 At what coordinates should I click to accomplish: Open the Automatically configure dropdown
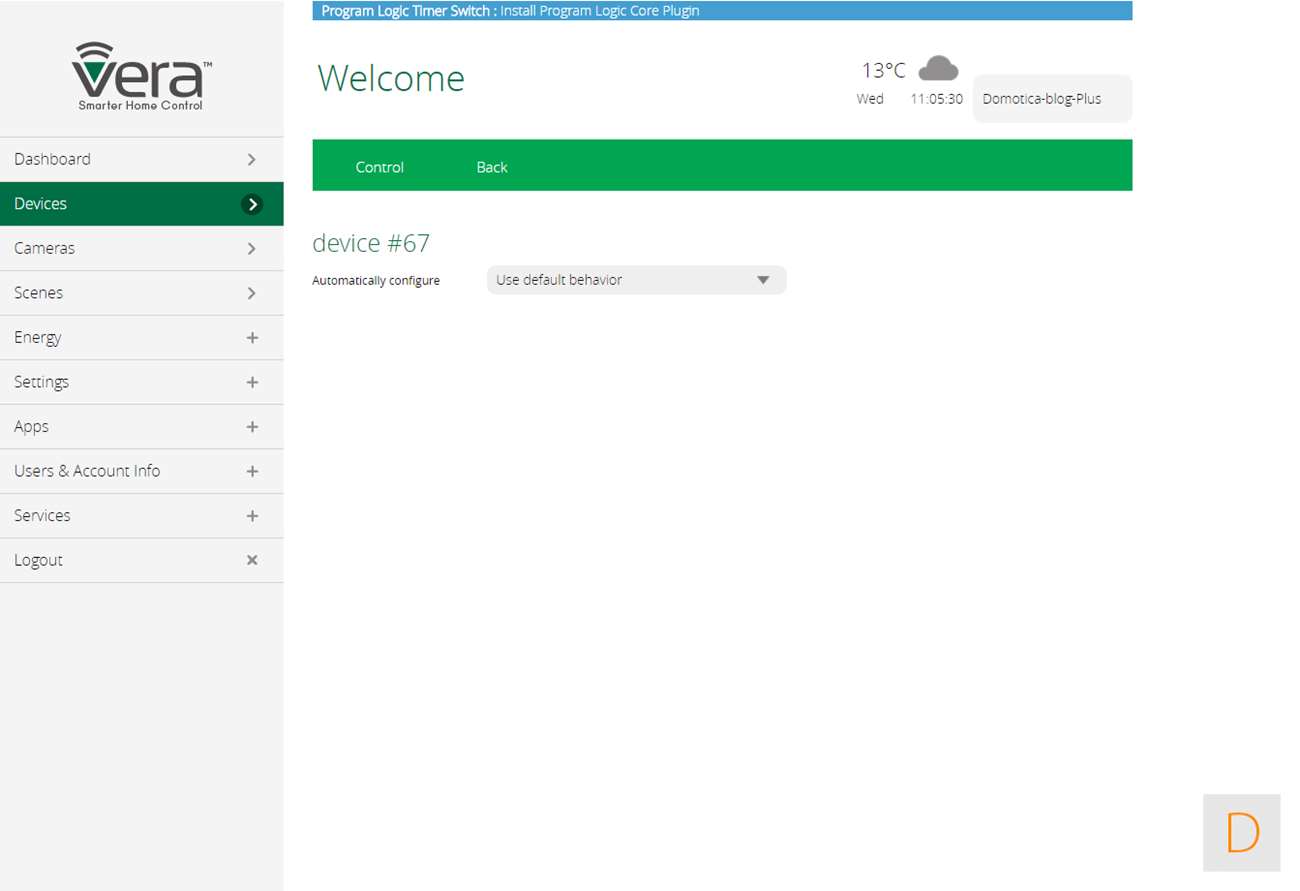coord(636,280)
